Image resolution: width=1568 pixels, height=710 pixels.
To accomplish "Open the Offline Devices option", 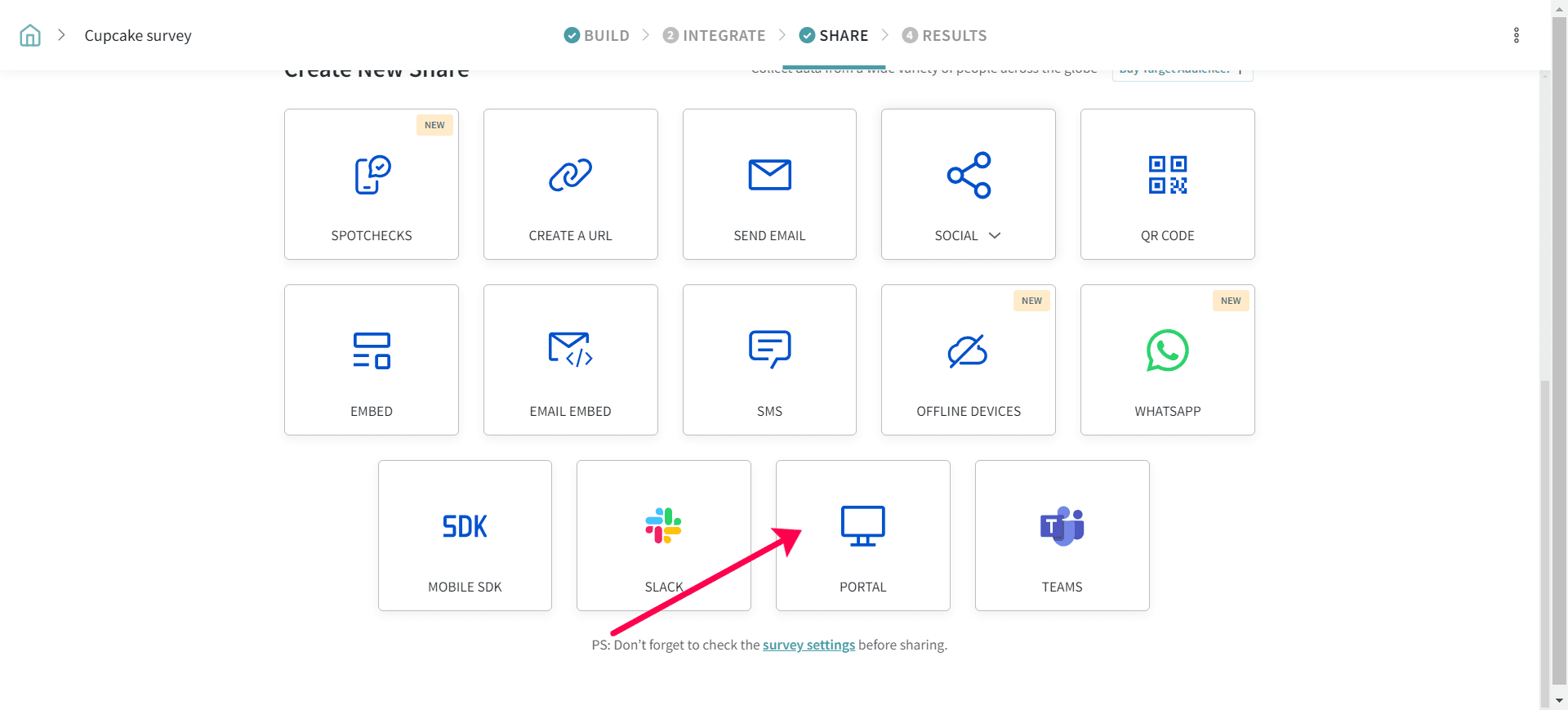I will (x=968, y=351).
